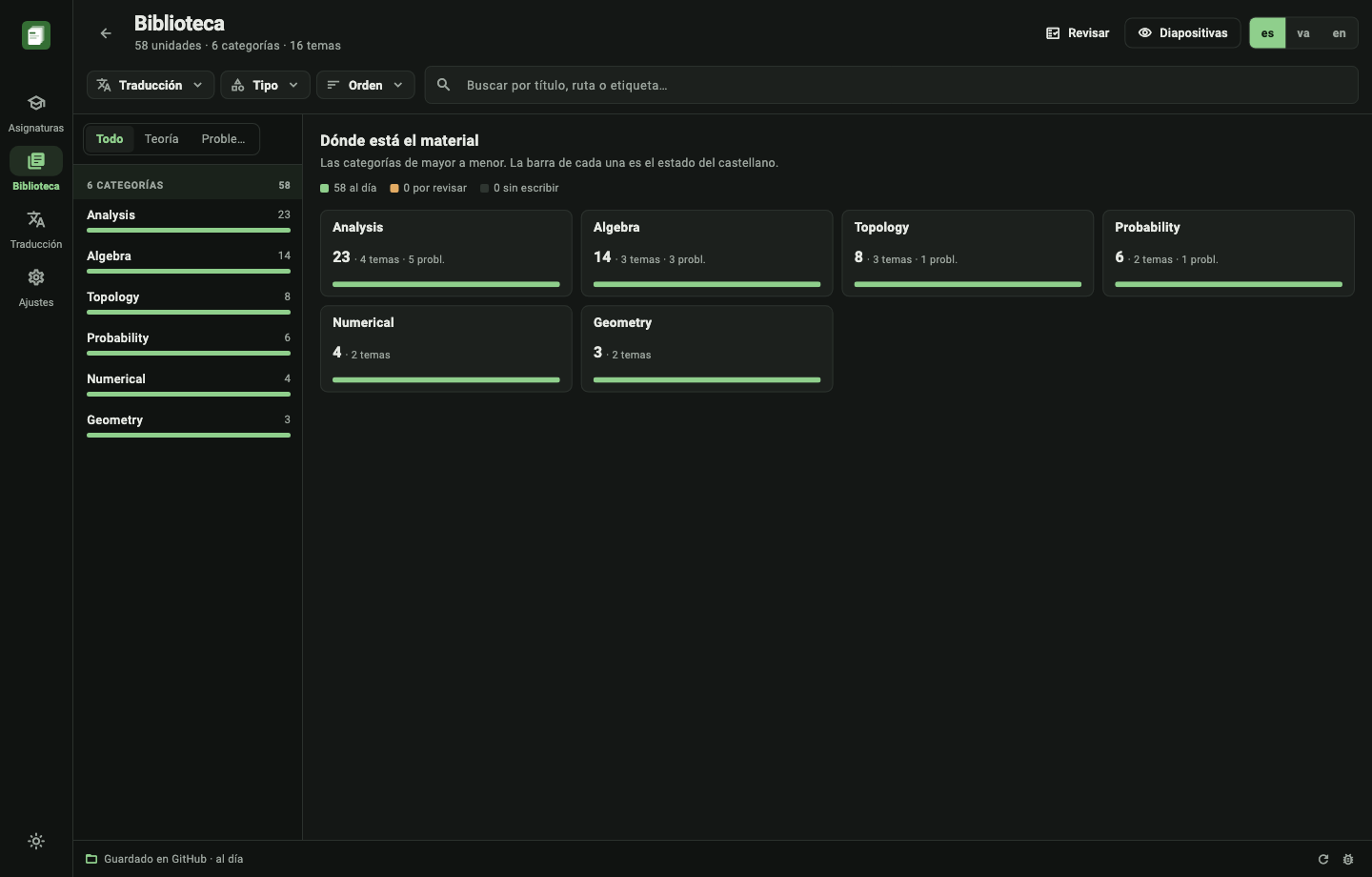This screenshot has width=1372, height=877.
Task: Open Traducción in the sidebar
Action: 36,230
